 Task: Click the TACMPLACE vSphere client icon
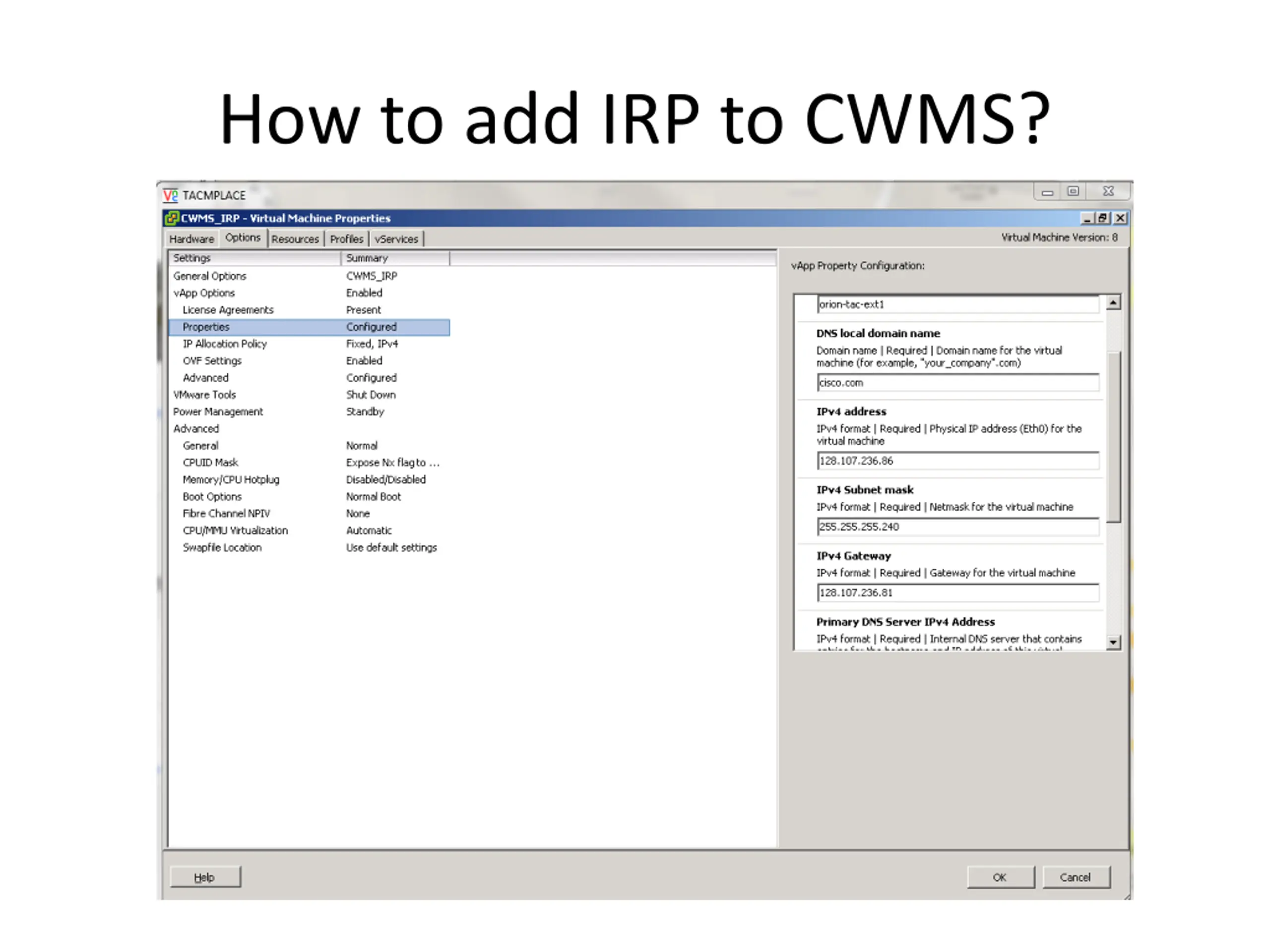tap(170, 196)
